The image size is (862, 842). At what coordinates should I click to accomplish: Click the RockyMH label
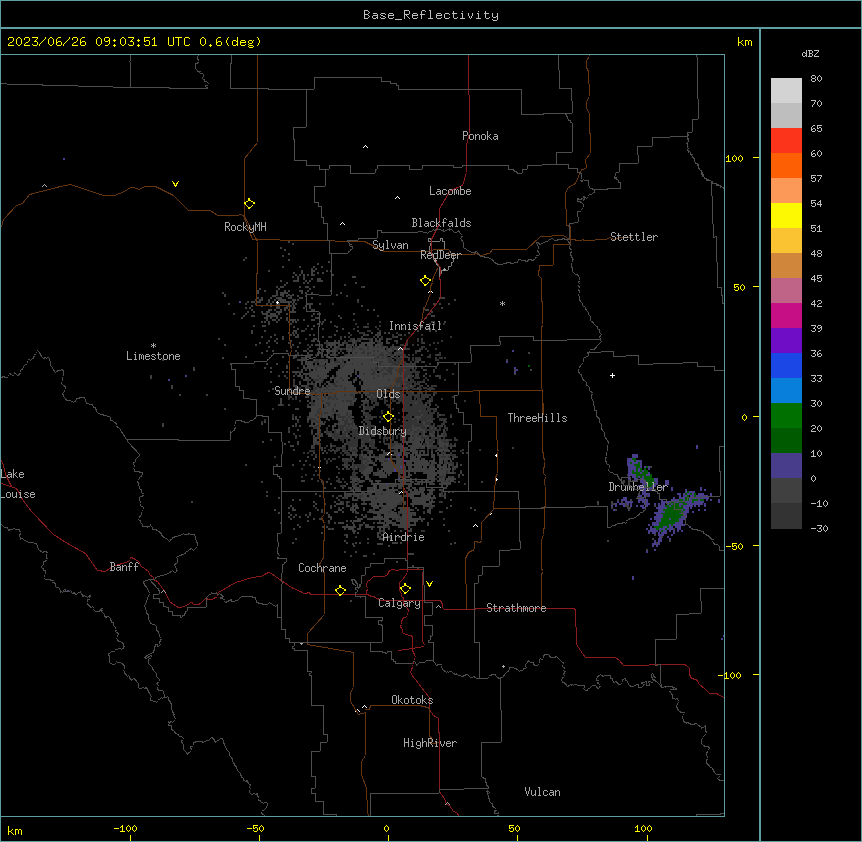click(x=245, y=227)
